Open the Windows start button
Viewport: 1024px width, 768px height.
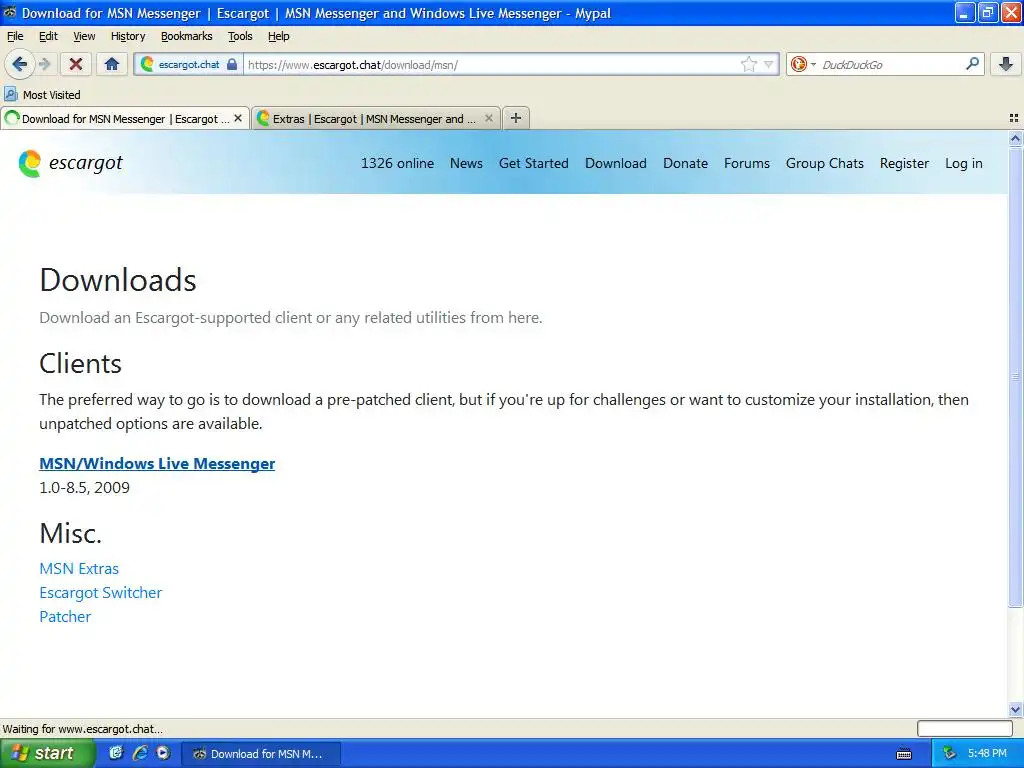click(46, 753)
